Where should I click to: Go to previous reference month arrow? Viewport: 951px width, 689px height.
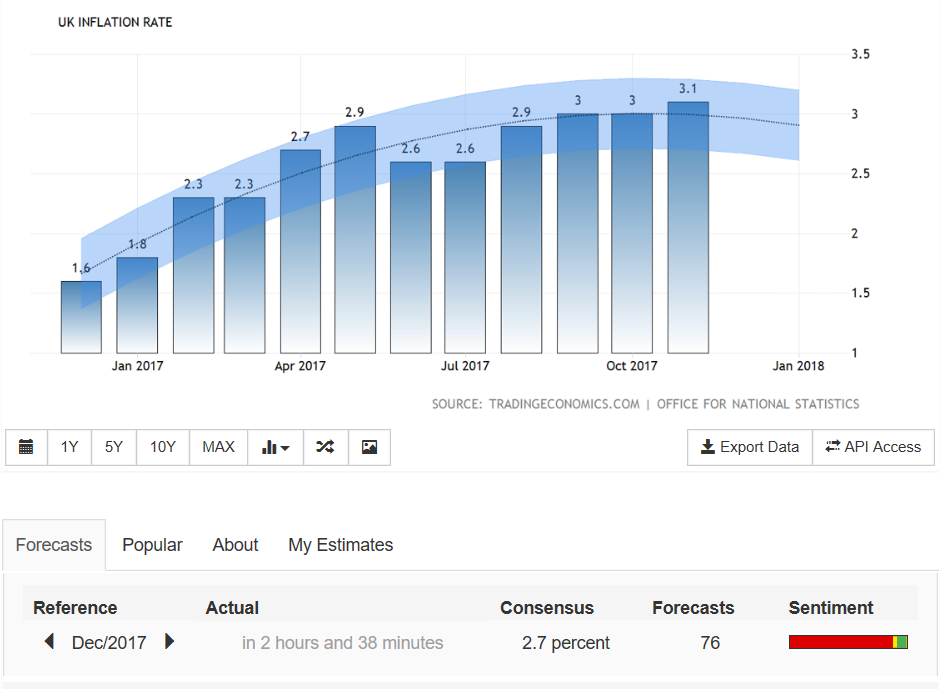click(x=49, y=642)
